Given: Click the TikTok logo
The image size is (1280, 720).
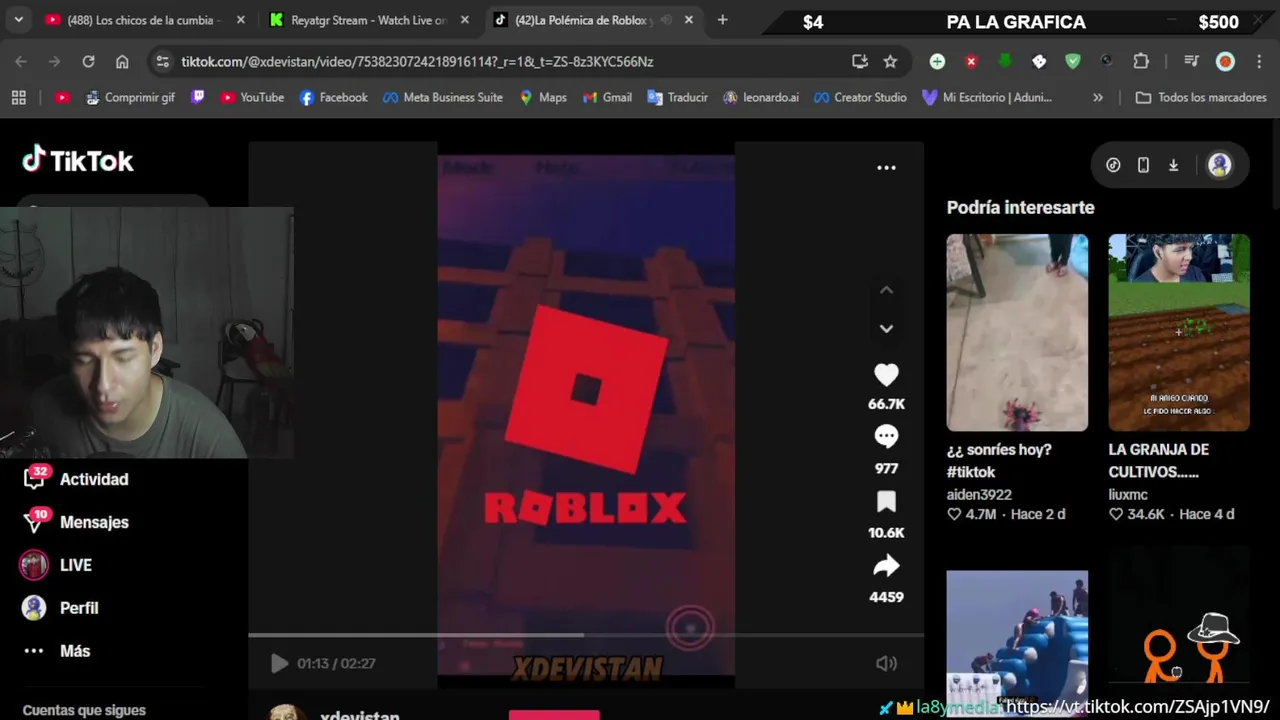Looking at the screenshot, I should 78,160.
